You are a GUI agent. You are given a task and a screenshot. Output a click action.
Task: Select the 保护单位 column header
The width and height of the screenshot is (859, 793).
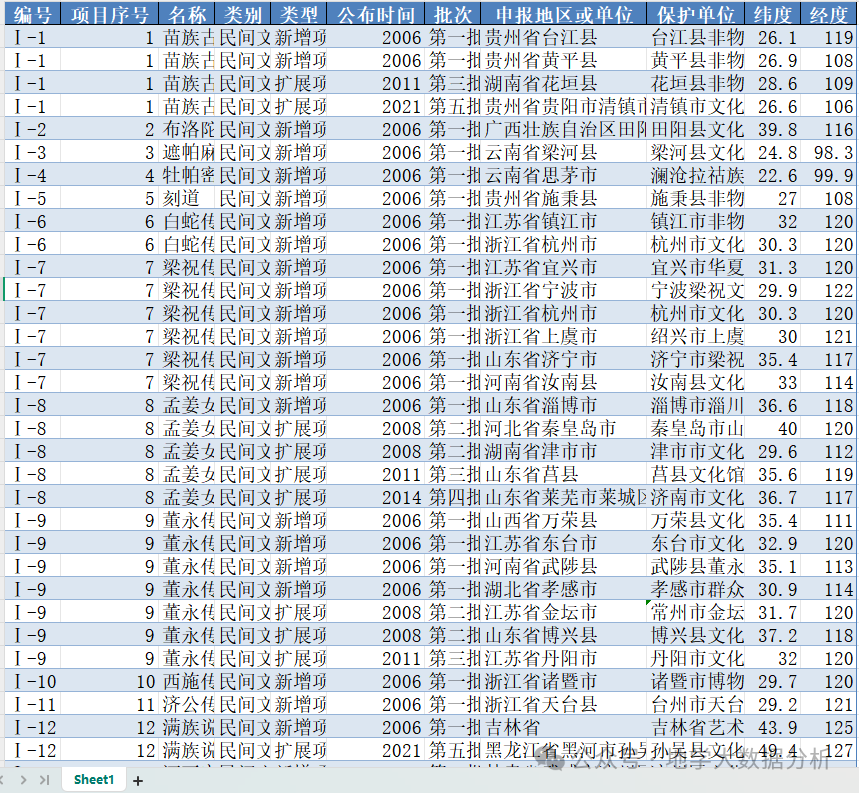pyautogui.click(x=695, y=14)
